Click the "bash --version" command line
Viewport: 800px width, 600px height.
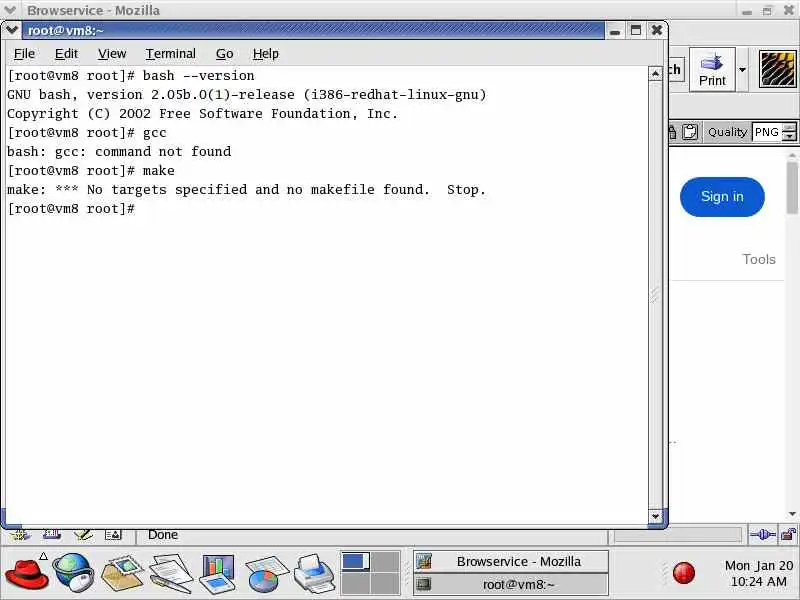coord(131,76)
